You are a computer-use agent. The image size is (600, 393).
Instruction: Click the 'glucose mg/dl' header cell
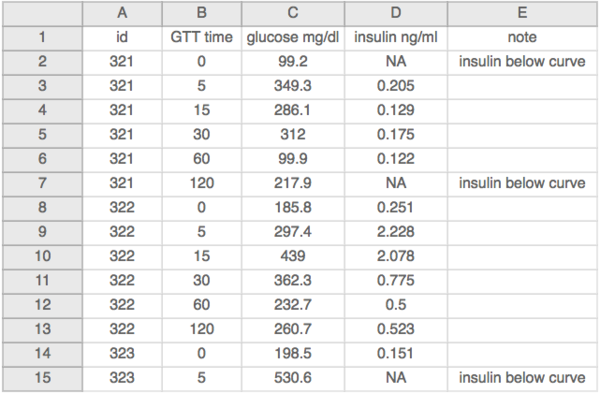293,38
